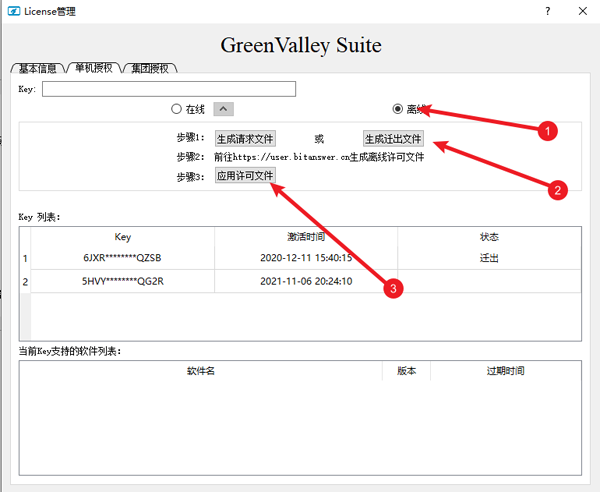Click the question mark help button

click(x=546, y=11)
